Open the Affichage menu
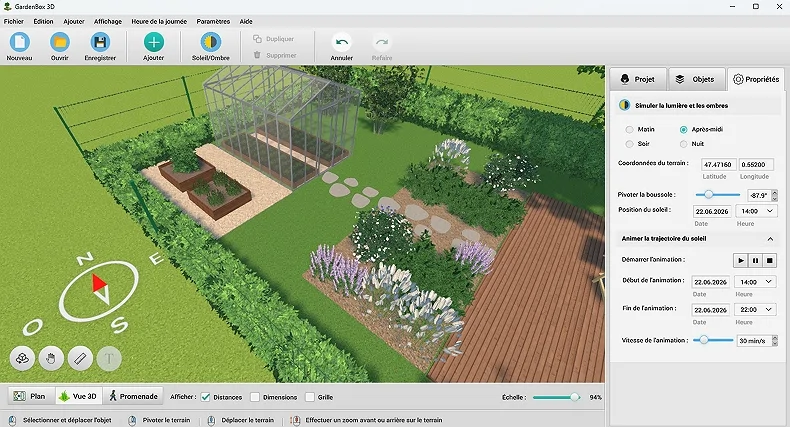 108,22
